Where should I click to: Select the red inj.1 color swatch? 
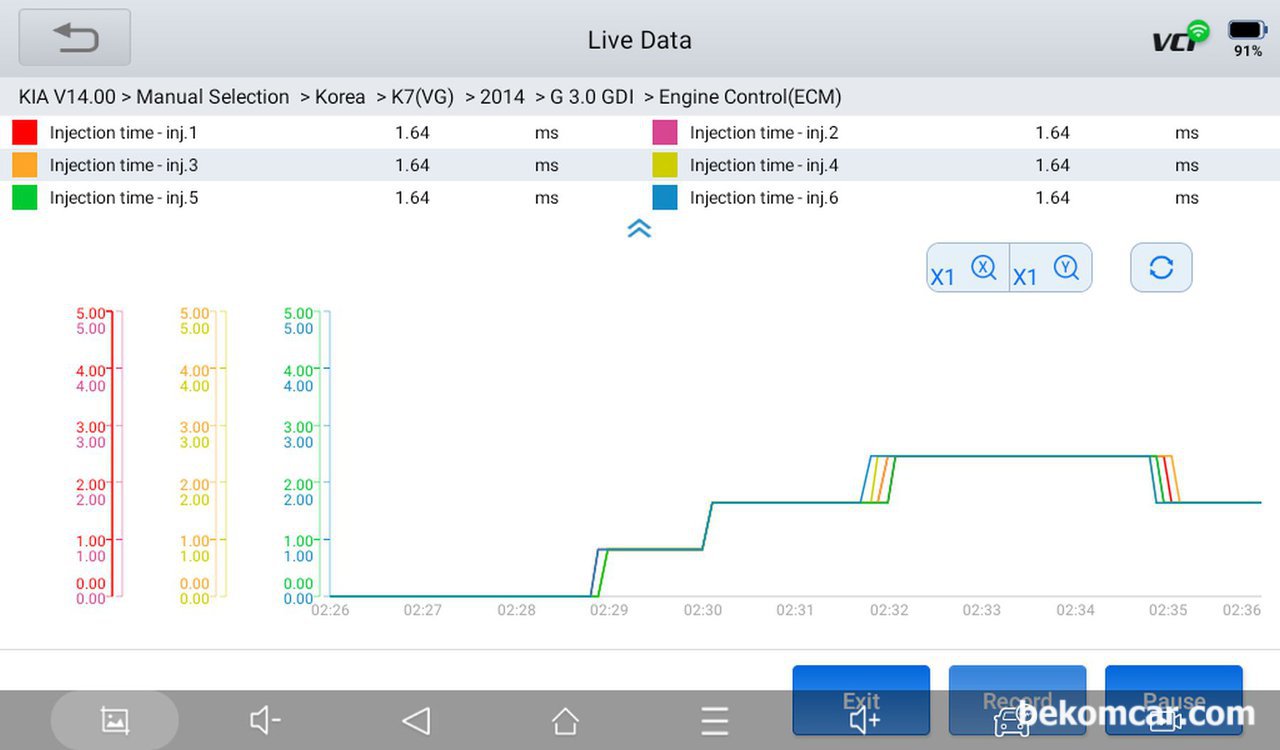tap(25, 133)
